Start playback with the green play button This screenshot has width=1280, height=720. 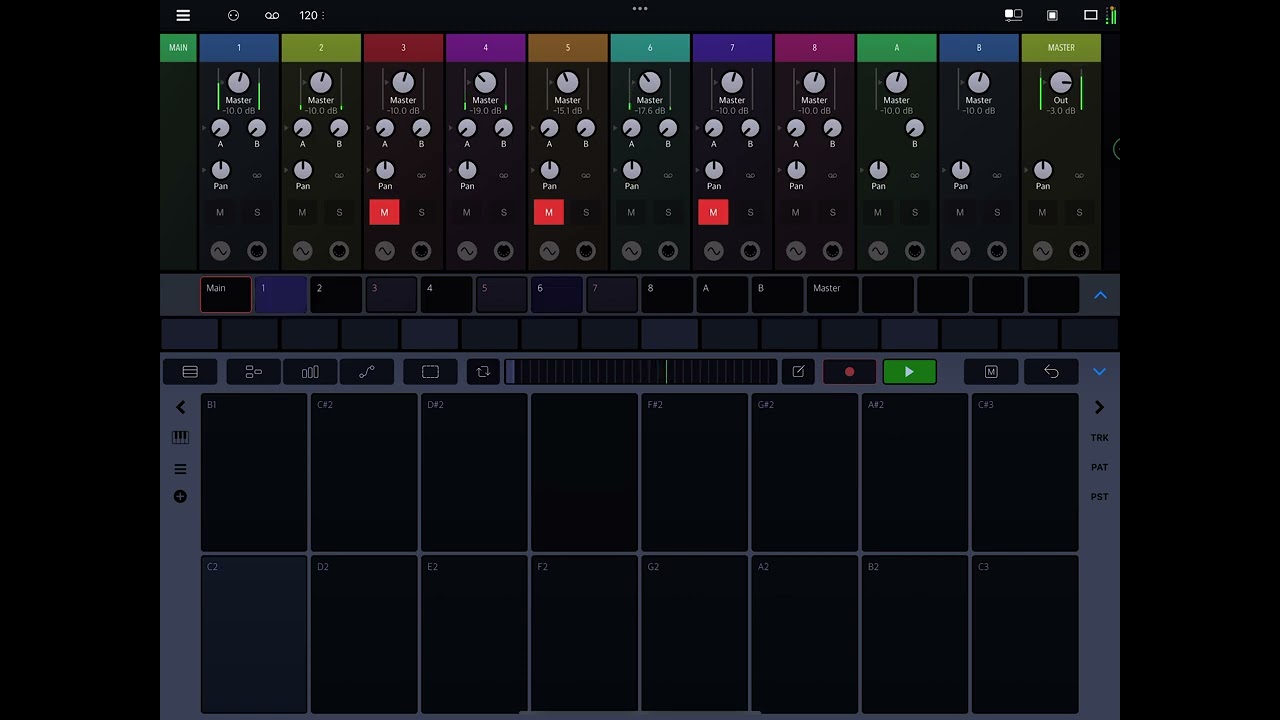(x=909, y=372)
